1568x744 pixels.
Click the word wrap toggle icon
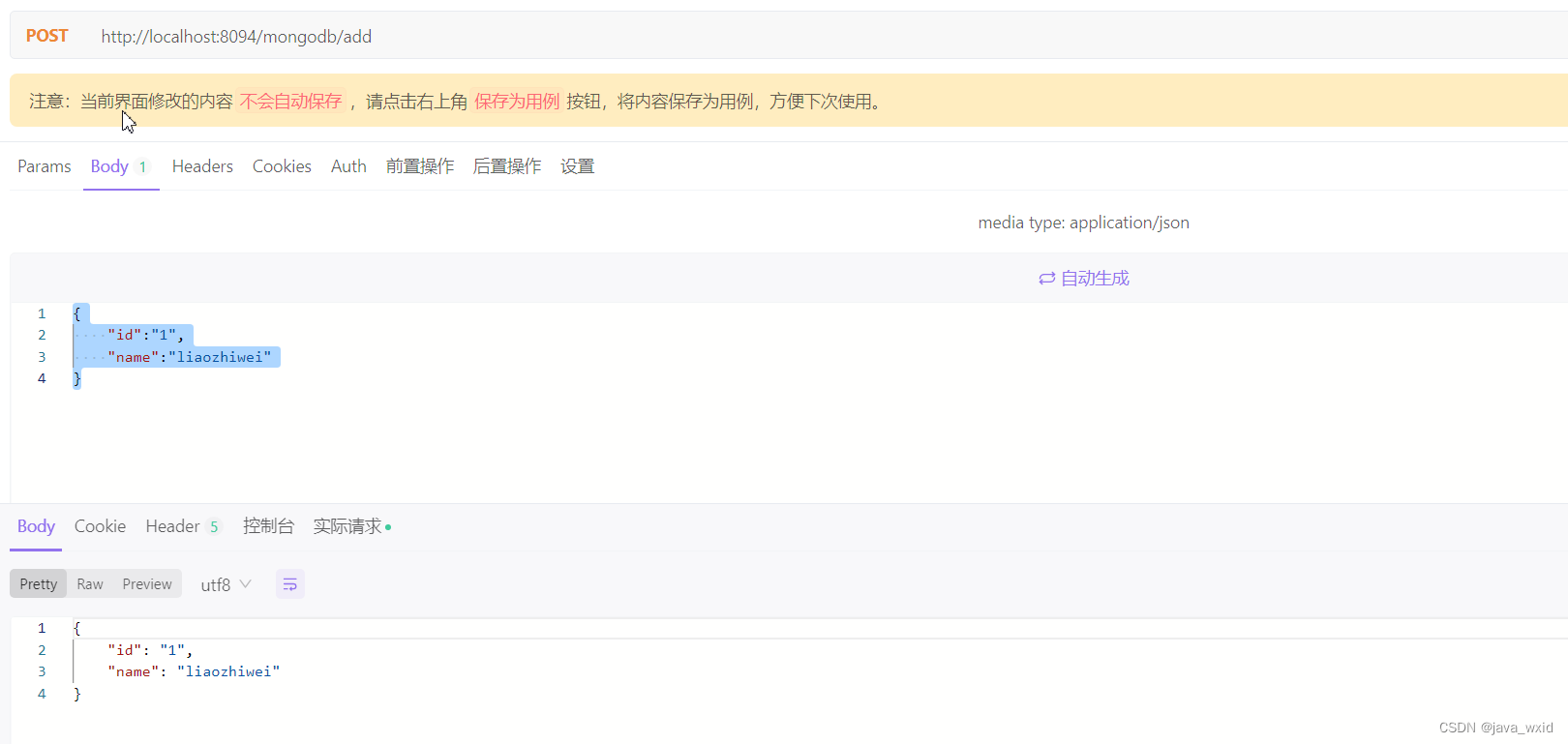point(289,584)
